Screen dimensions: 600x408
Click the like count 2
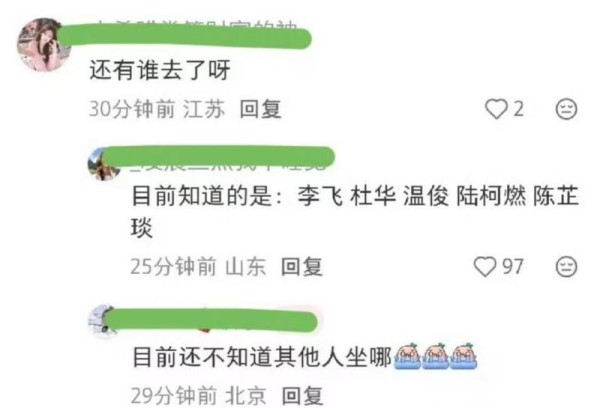coord(518,109)
